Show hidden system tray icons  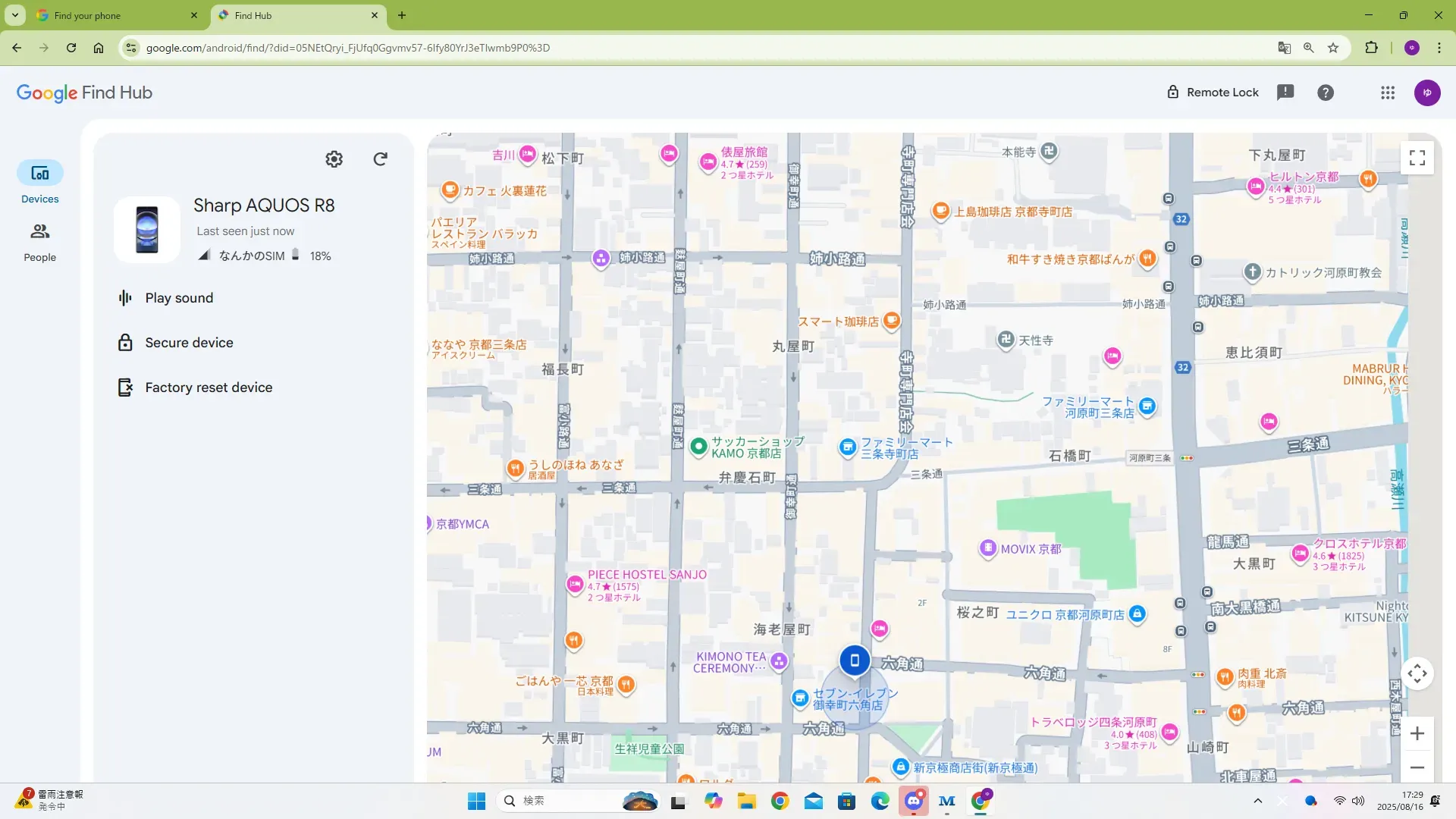(1257, 801)
